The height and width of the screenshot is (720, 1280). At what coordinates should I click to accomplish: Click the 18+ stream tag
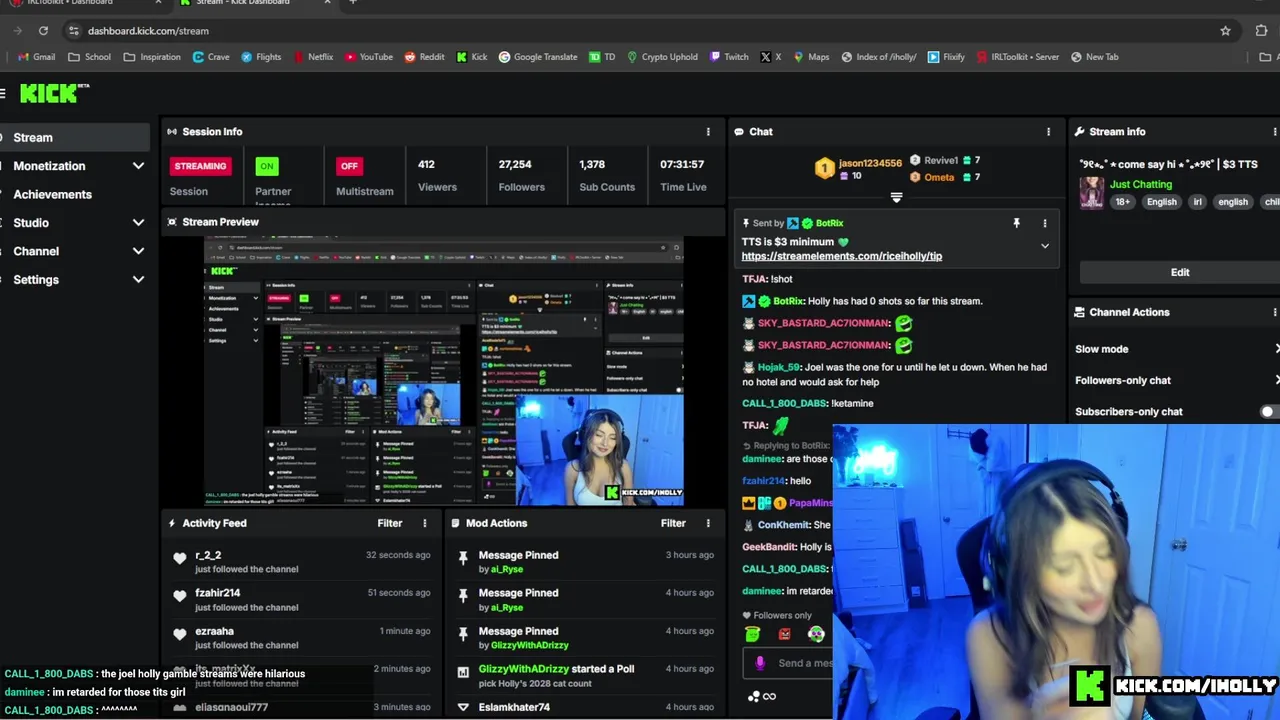click(x=1122, y=202)
